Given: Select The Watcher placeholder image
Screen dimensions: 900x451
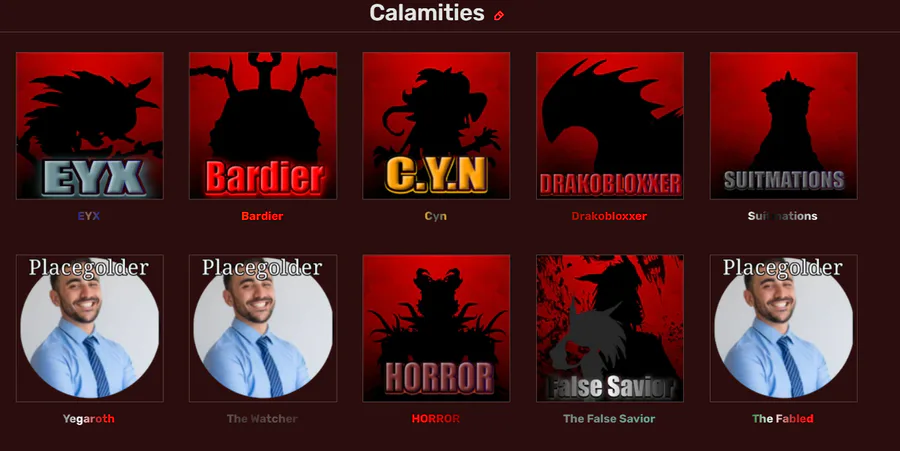Looking at the screenshot, I should coord(263,328).
